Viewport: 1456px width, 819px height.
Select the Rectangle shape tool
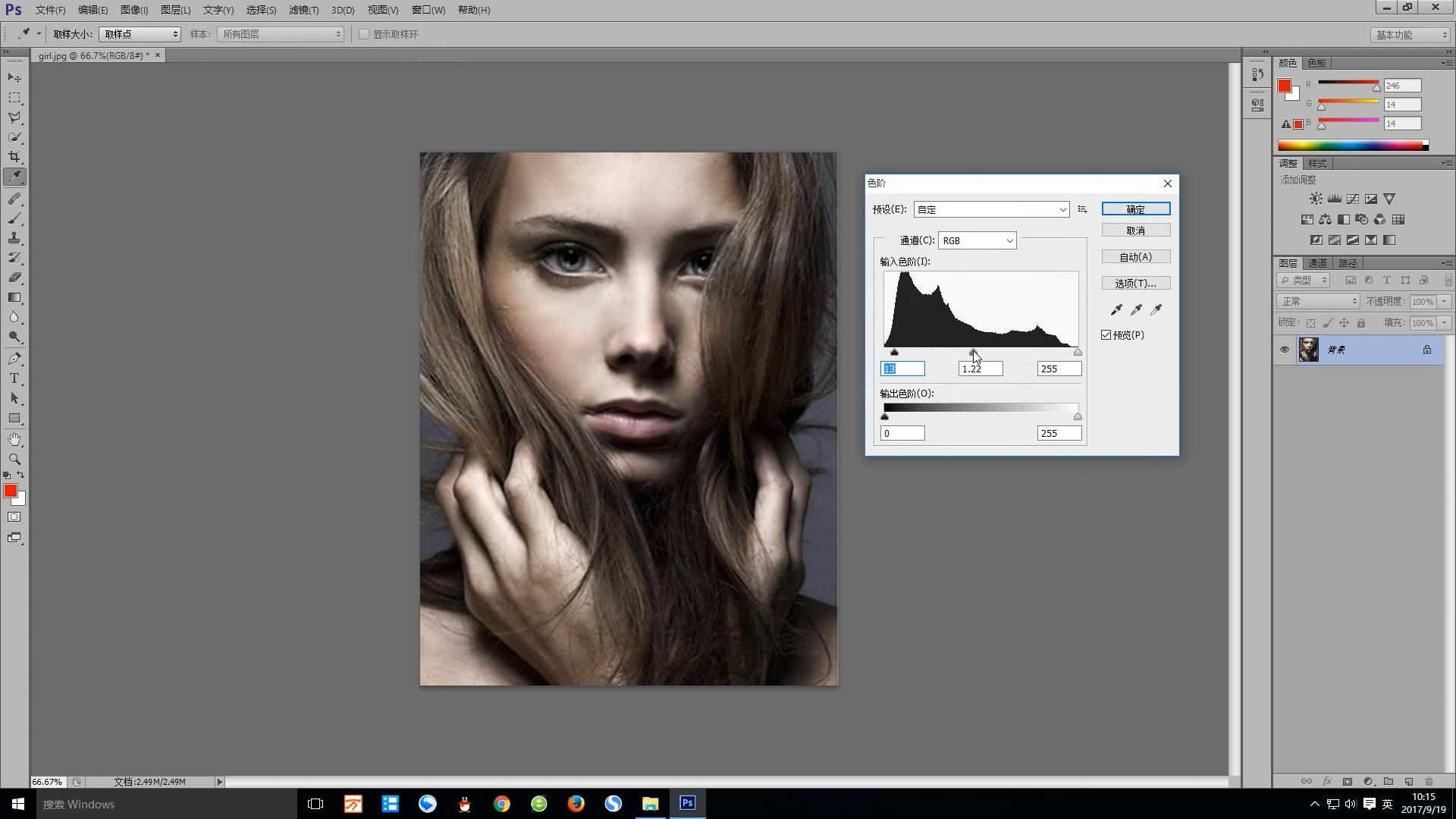(14, 418)
